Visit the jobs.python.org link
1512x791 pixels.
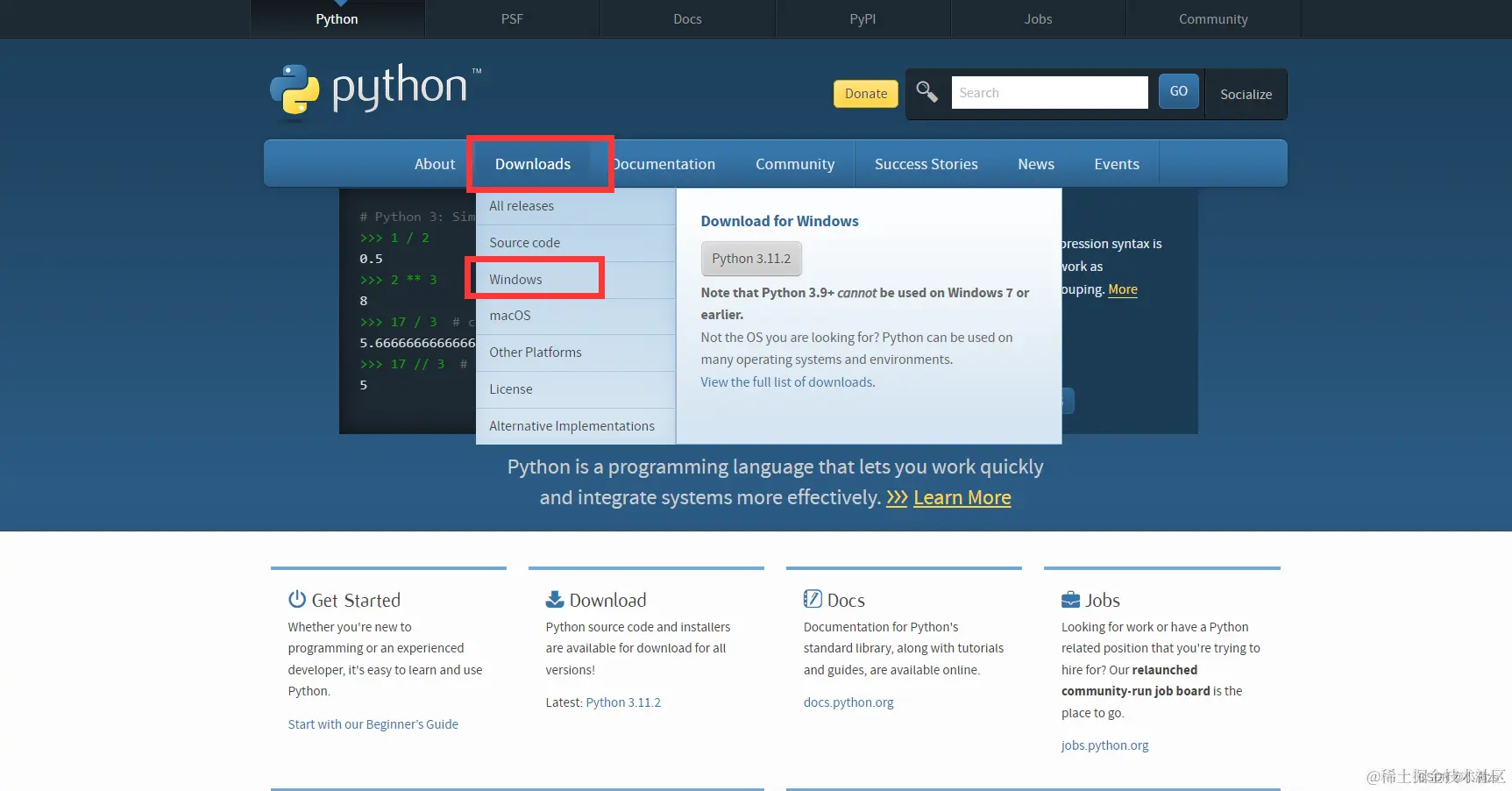click(x=1104, y=745)
